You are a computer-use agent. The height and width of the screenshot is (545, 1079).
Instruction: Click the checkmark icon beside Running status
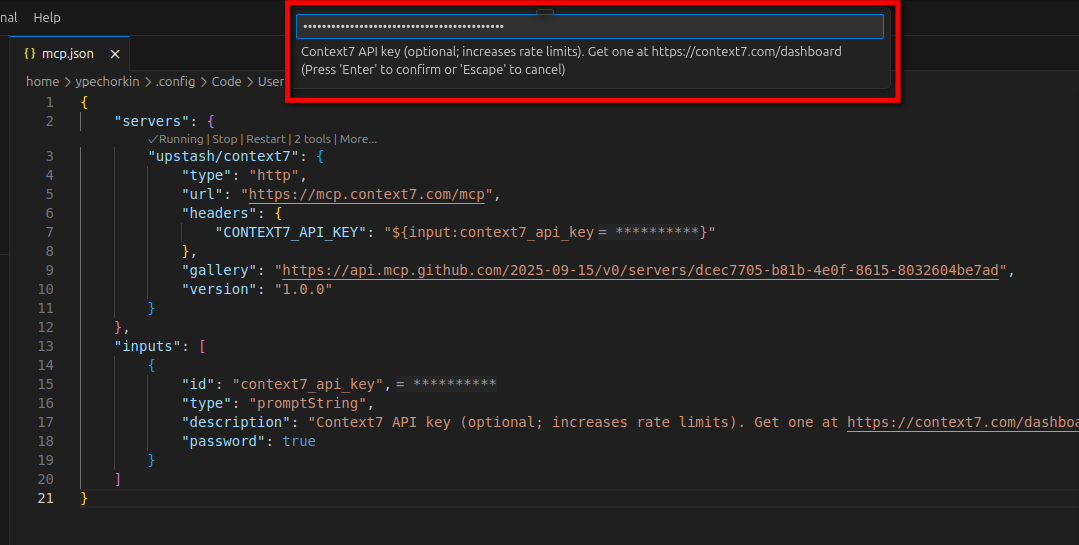tap(152, 139)
